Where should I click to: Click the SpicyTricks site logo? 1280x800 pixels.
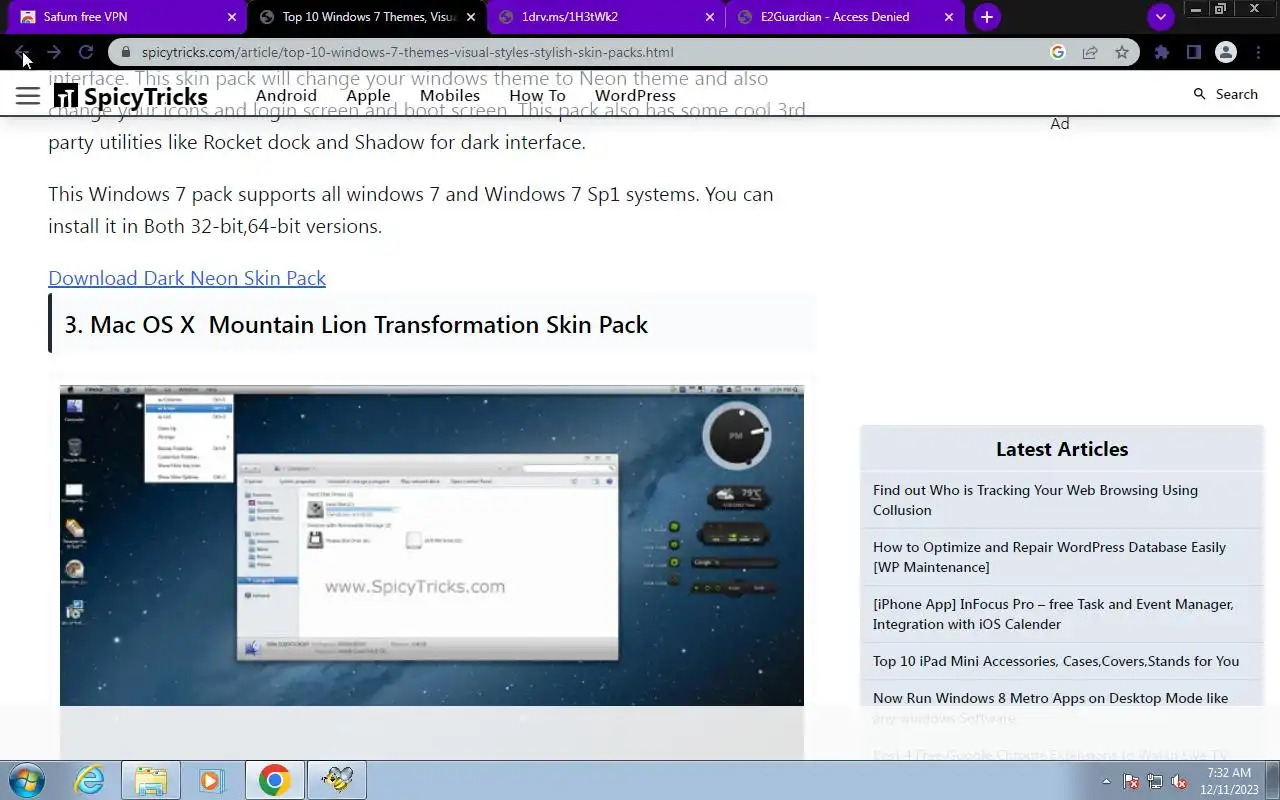131,96
